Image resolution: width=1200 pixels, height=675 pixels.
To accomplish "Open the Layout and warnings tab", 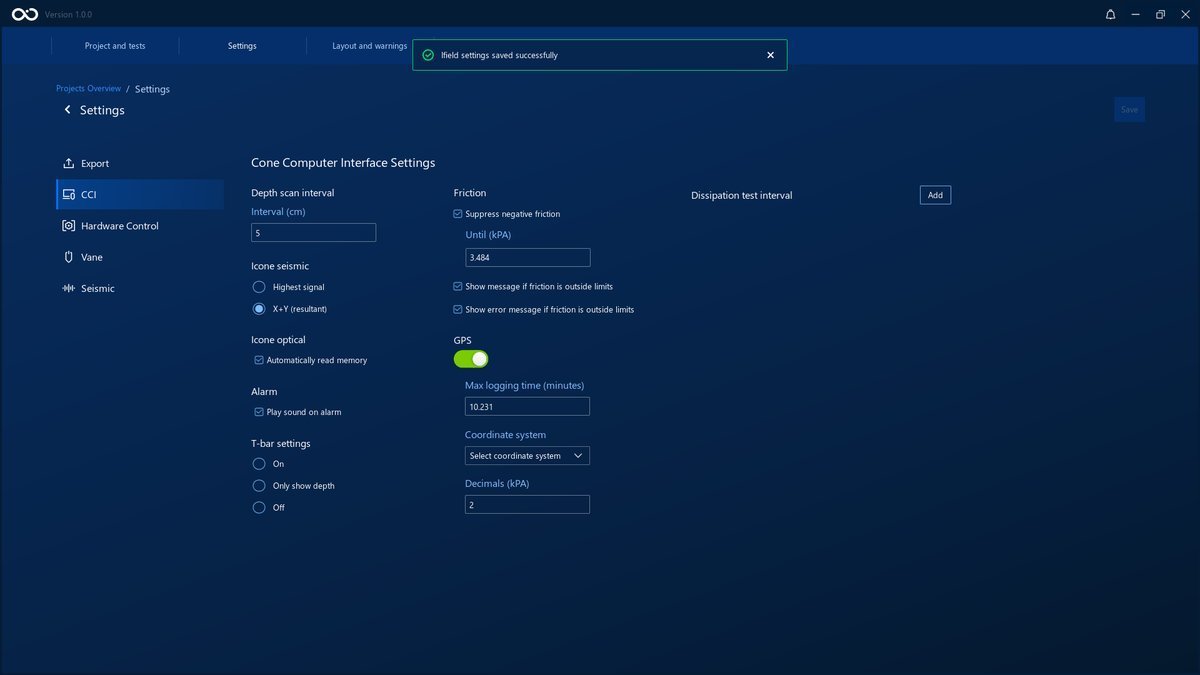I will tap(369, 46).
